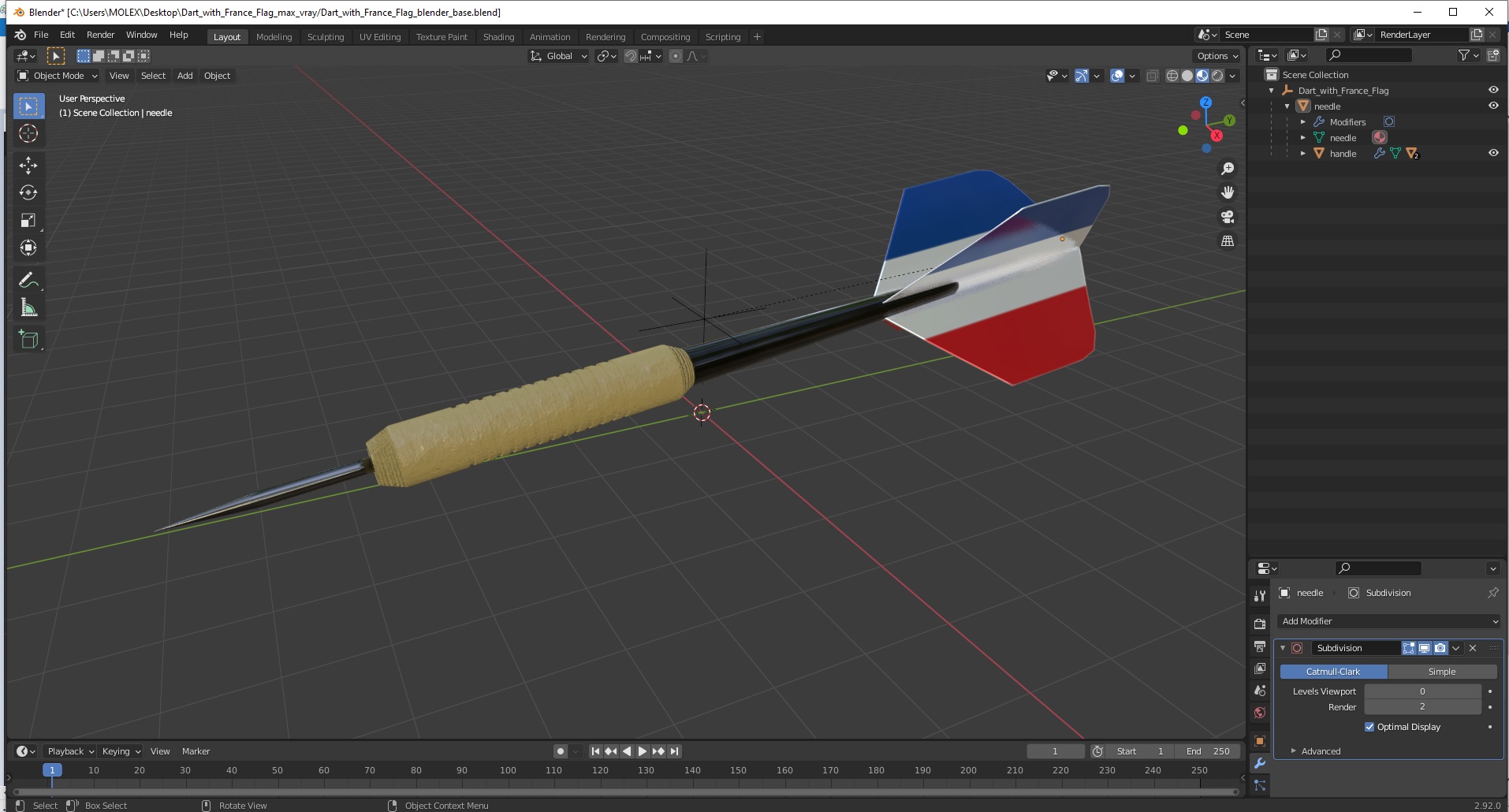1509x812 pixels.
Task: Toggle camera view icon
Action: click(x=1228, y=217)
